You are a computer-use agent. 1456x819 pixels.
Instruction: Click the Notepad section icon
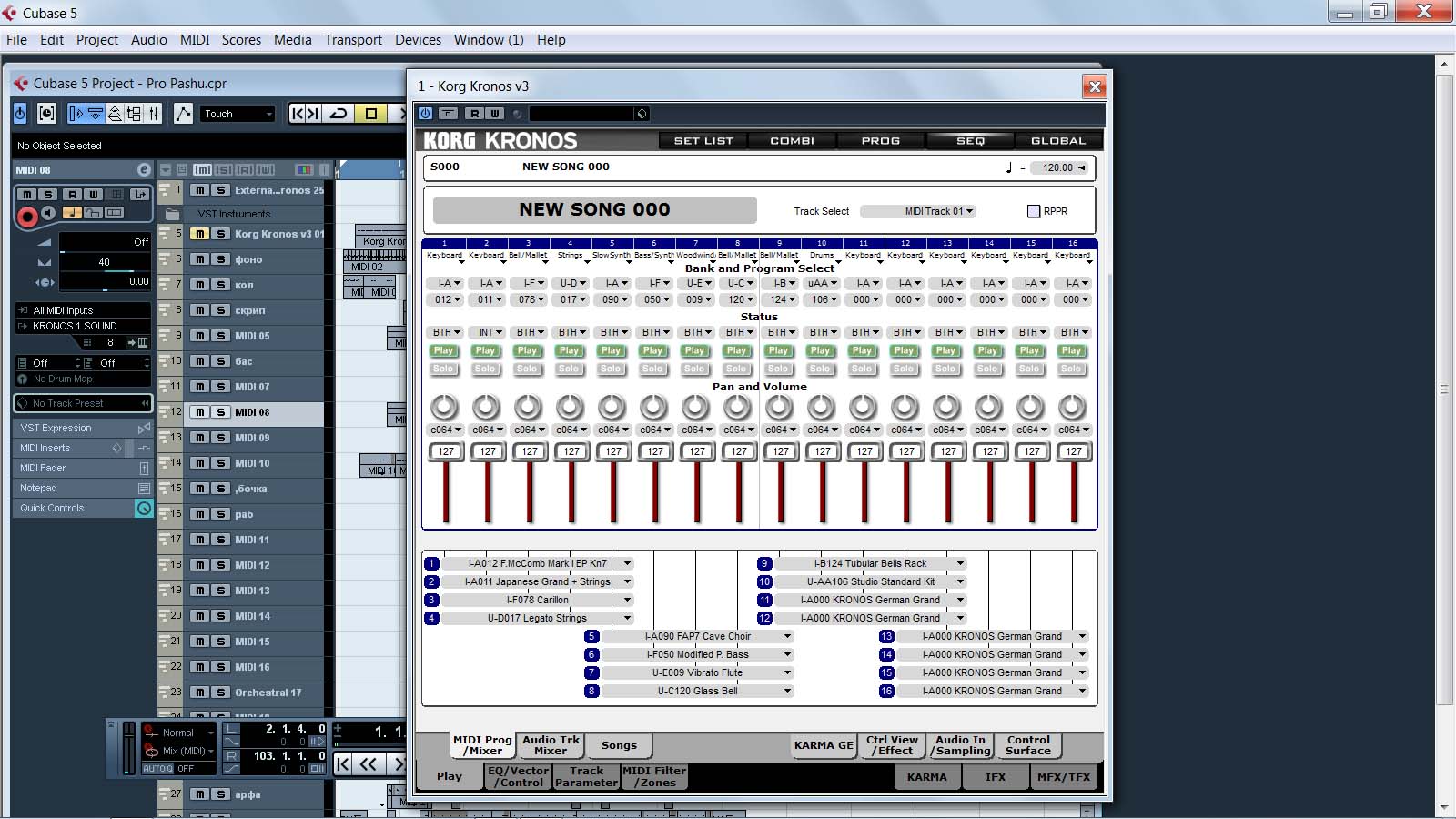[144, 489]
